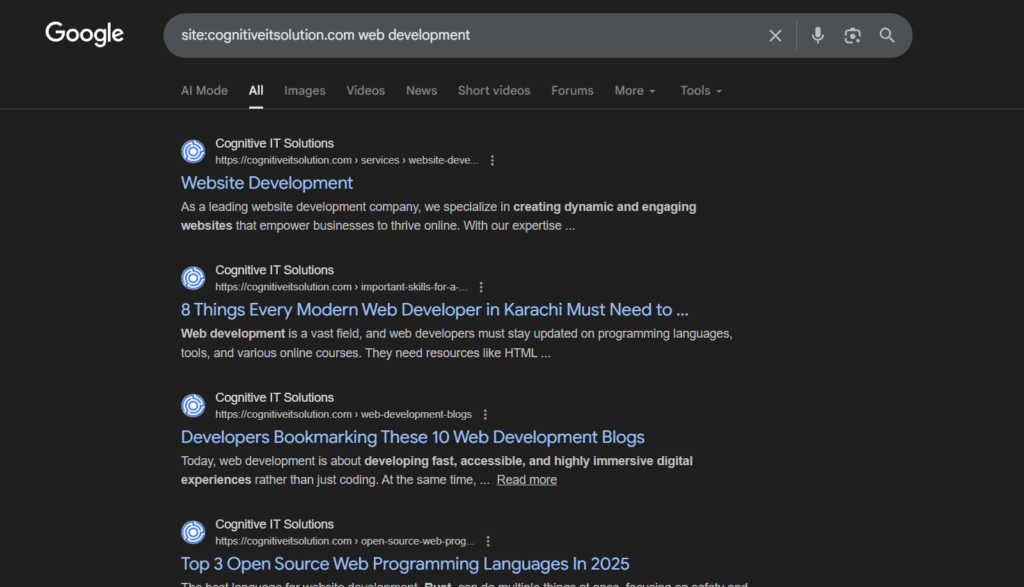Click favicon beside Website Development result

pos(193,151)
